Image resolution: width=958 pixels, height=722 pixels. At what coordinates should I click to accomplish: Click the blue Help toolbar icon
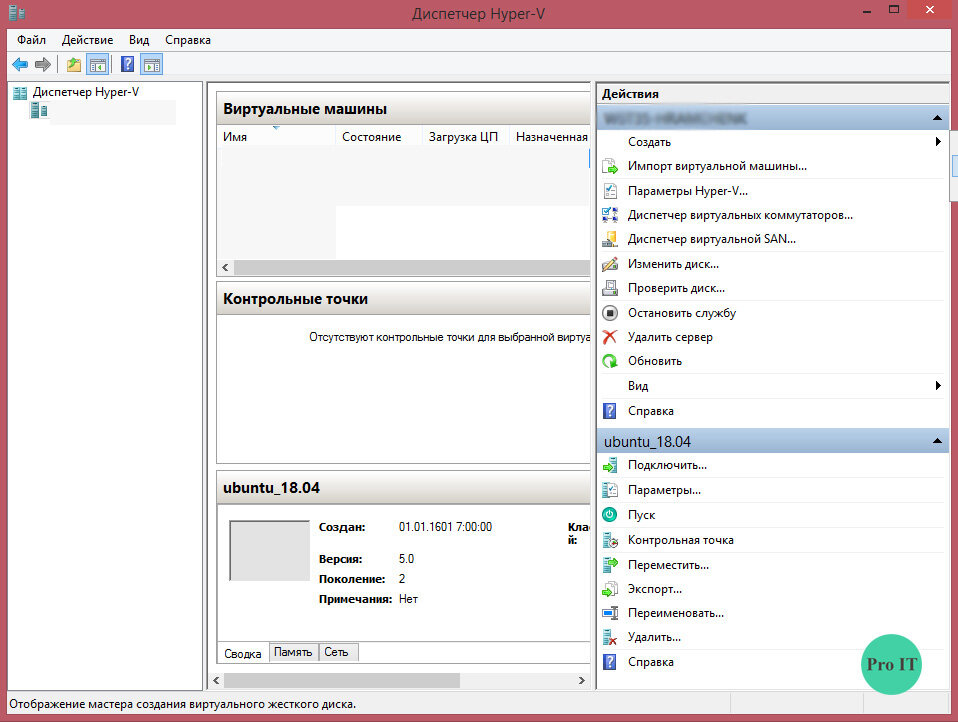(127, 64)
